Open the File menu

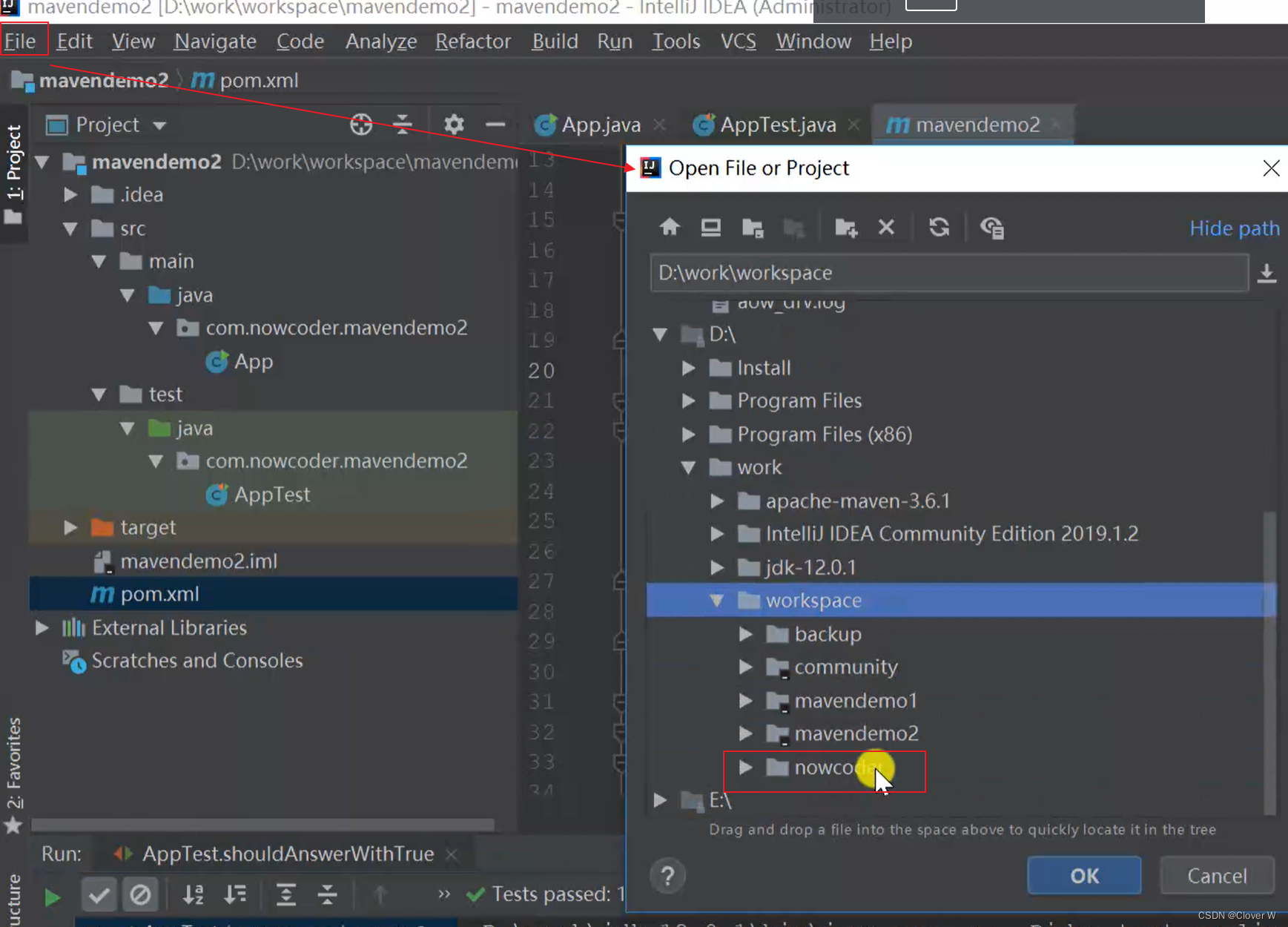click(x=20, y=42)
